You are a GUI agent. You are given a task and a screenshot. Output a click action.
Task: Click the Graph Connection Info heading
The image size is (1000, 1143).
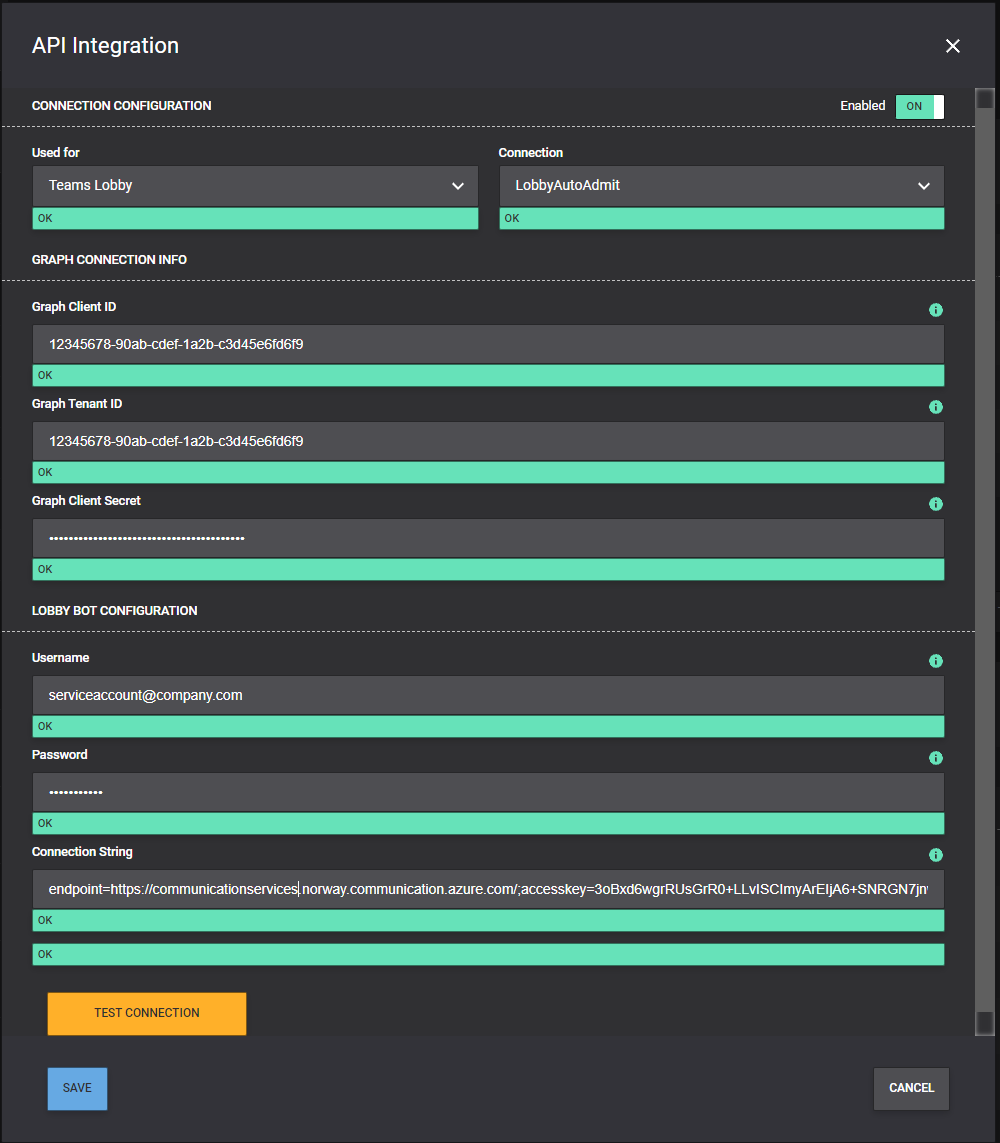pyautogui.click(x=109, y=260)
